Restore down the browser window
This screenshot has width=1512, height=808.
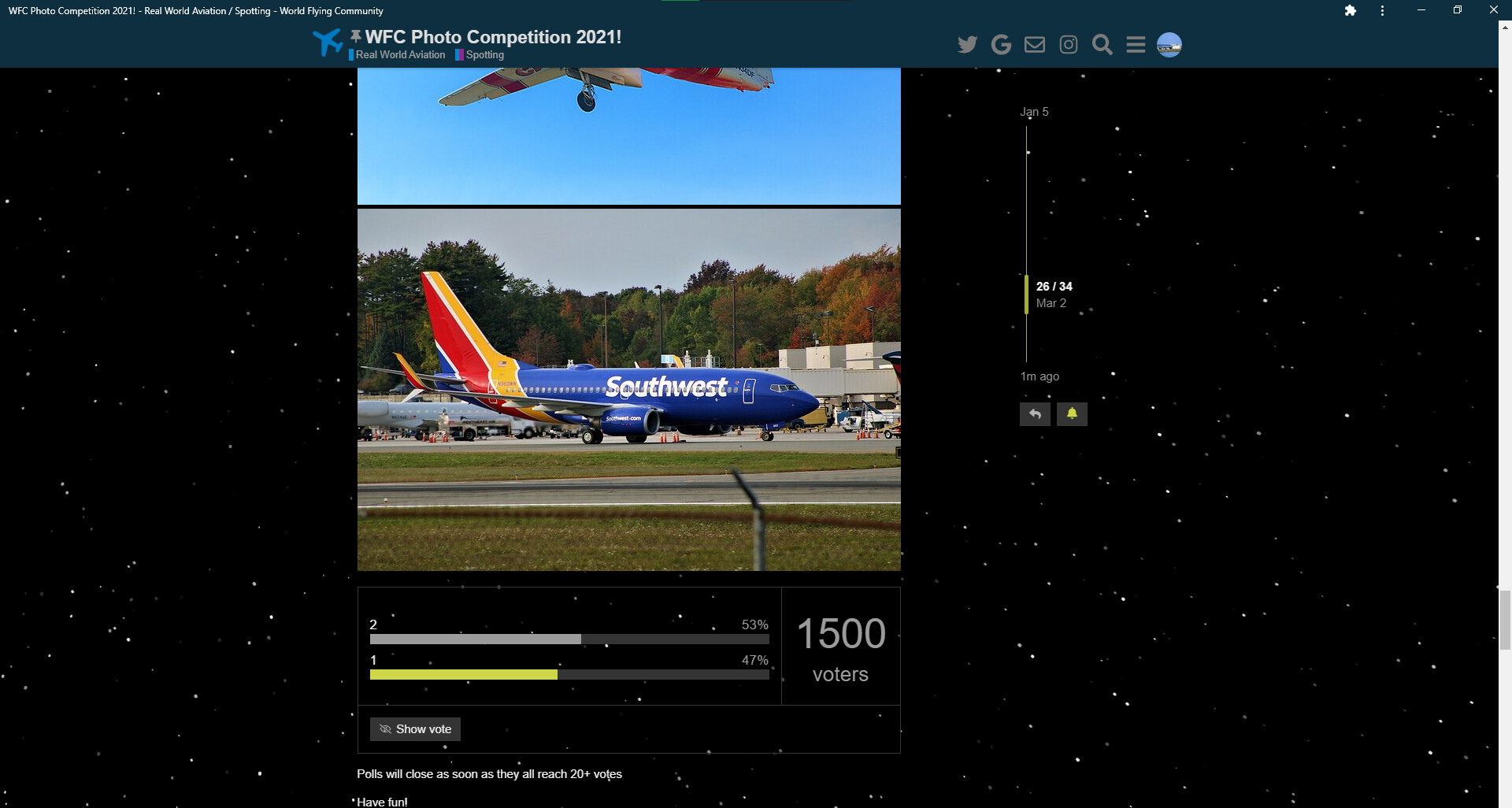(1457, 10)
